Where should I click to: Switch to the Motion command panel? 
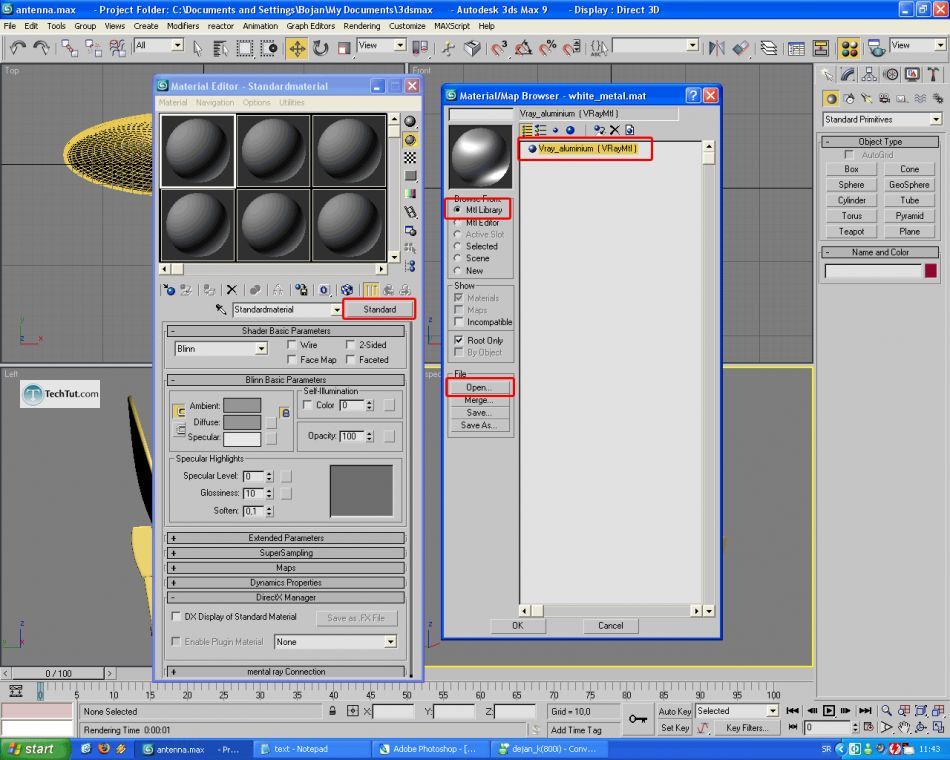(x=891, y=75)
